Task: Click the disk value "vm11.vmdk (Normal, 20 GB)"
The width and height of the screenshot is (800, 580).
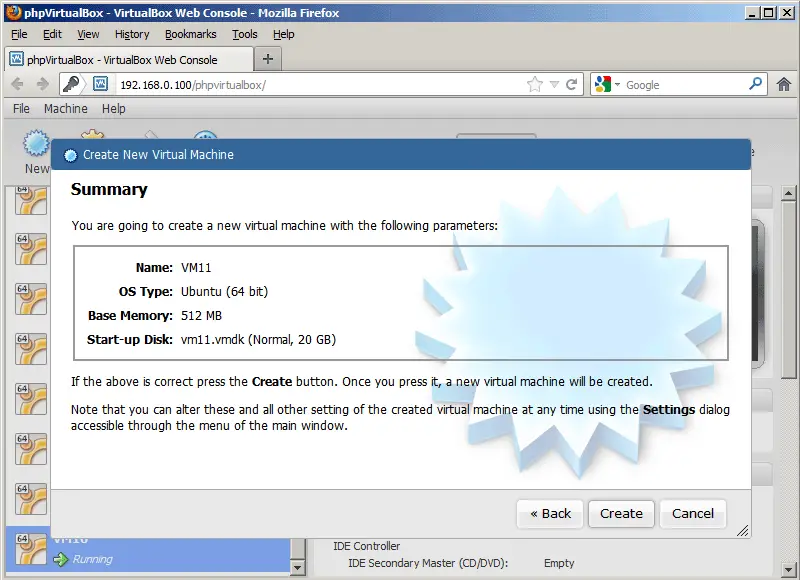Action: click(259, 340)
